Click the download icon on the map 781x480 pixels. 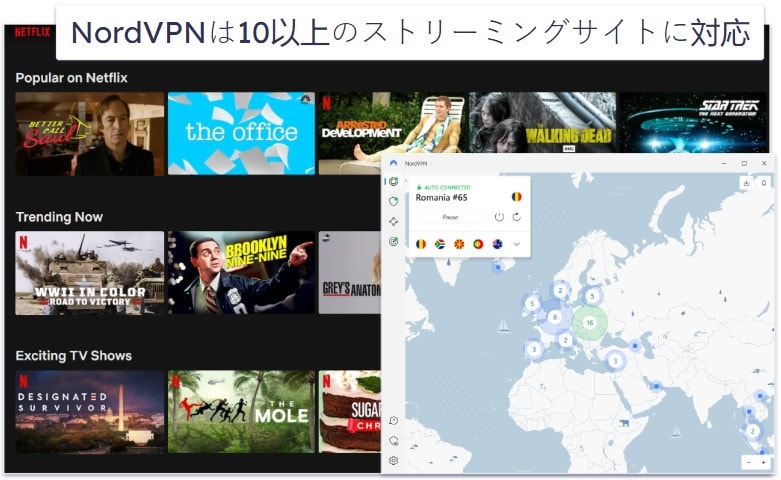[746, 183]
